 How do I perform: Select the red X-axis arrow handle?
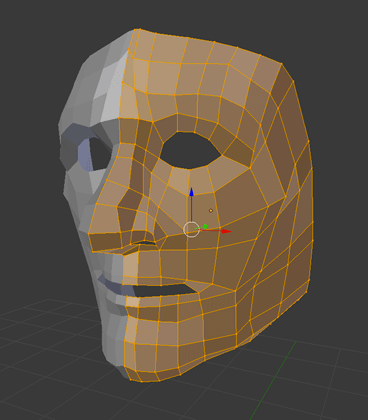coord(226,231)
